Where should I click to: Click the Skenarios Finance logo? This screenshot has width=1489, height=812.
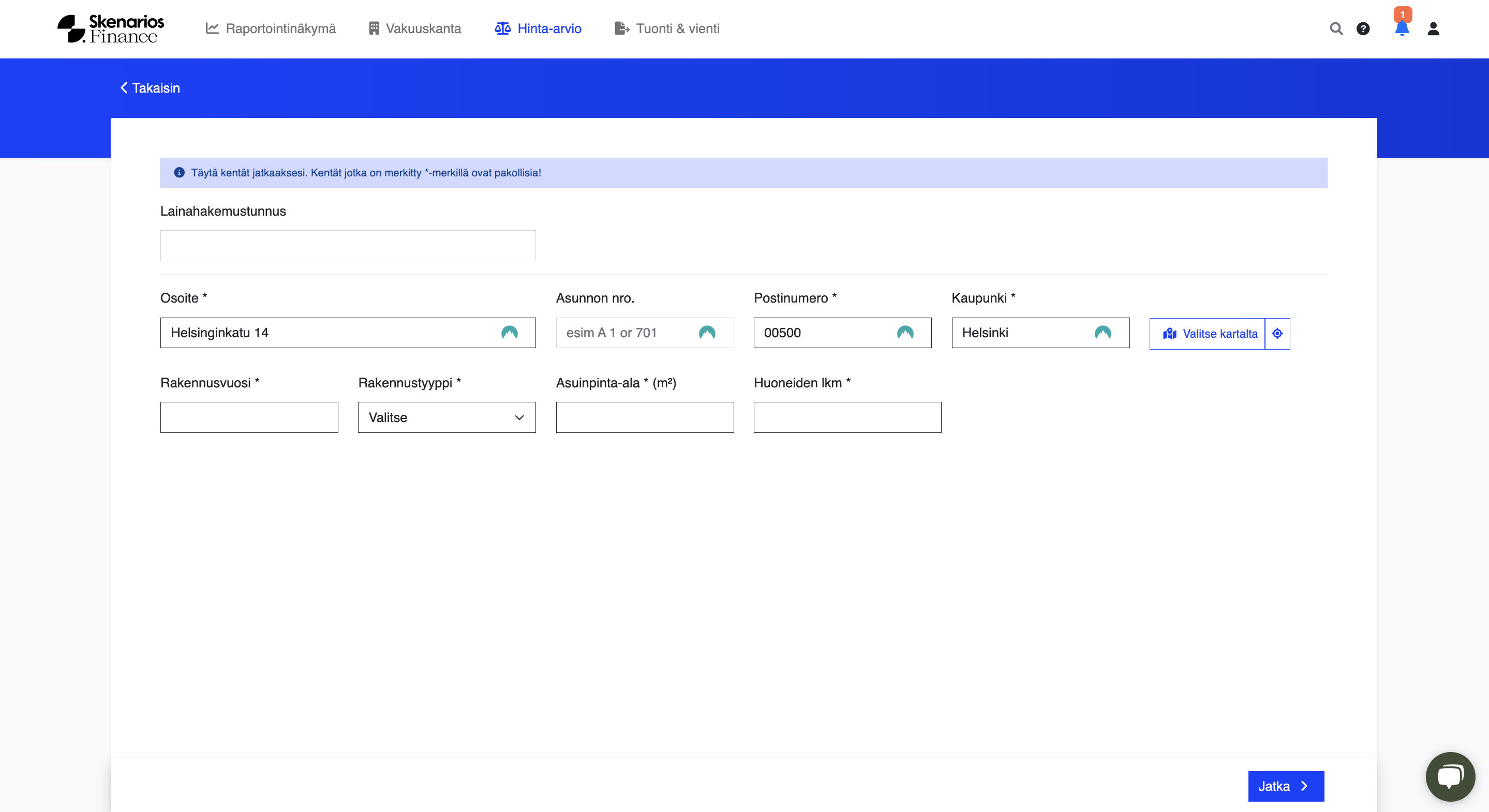[x=111, y=29]
